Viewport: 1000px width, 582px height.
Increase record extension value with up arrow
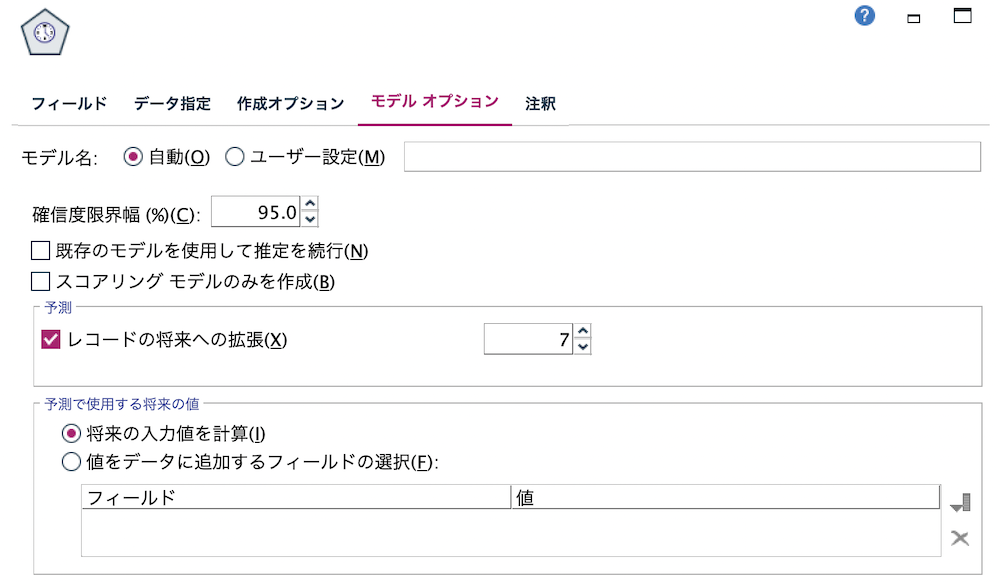click(x=583, y=333)
